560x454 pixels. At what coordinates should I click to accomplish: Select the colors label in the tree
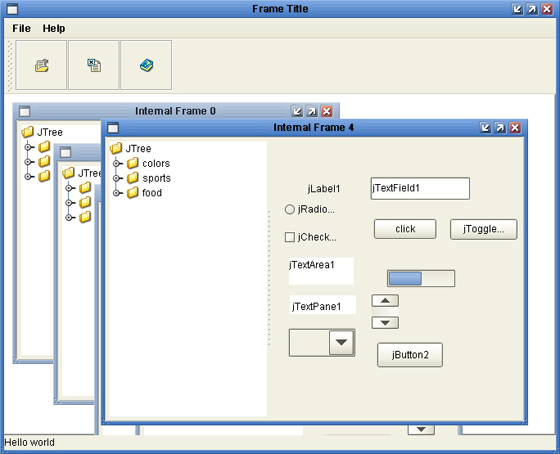[156, 163]
